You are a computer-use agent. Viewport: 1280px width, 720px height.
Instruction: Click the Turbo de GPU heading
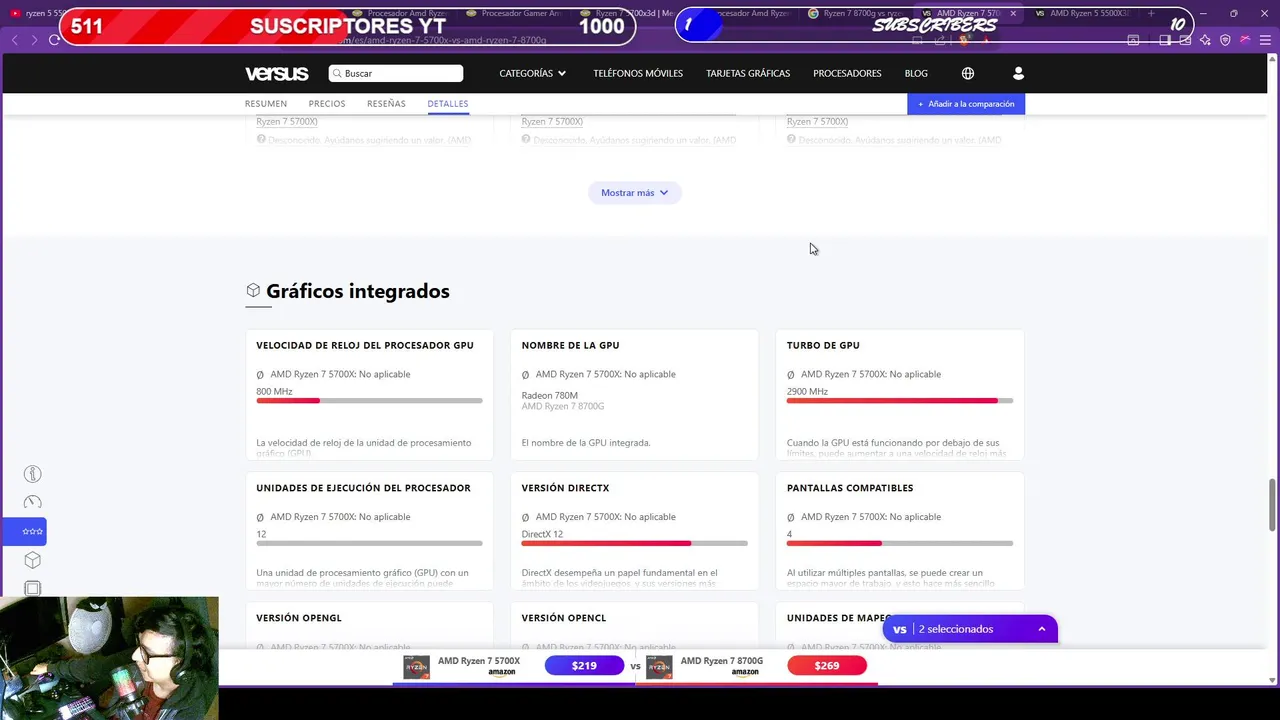[823, 345]
